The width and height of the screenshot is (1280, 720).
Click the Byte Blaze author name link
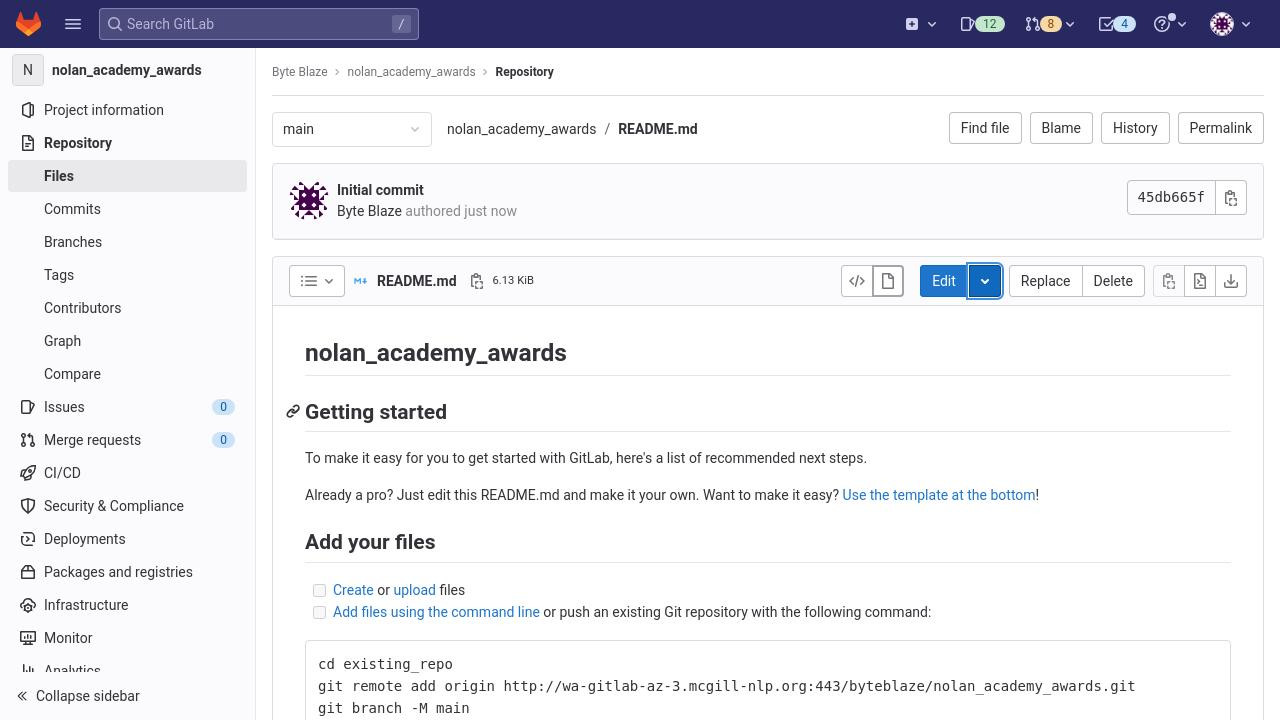point(369,211)
